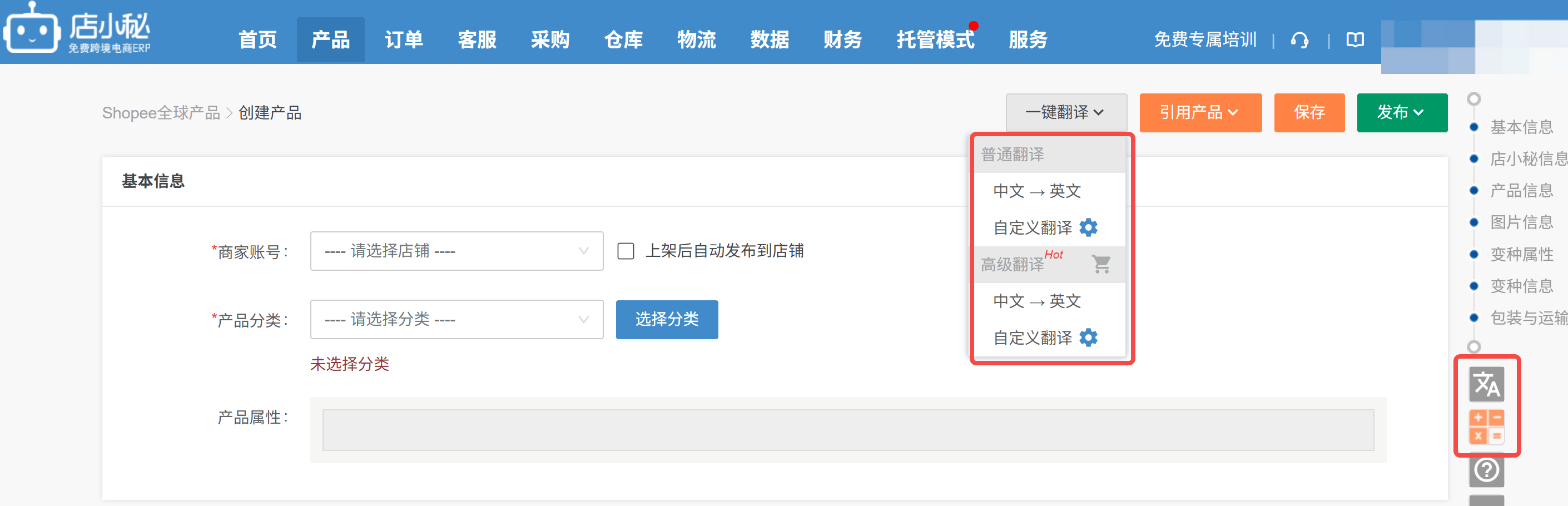Contact support via the headset icon
Image resolution: width=1568 pixels, height=506 pixels.
[1300, 39]
